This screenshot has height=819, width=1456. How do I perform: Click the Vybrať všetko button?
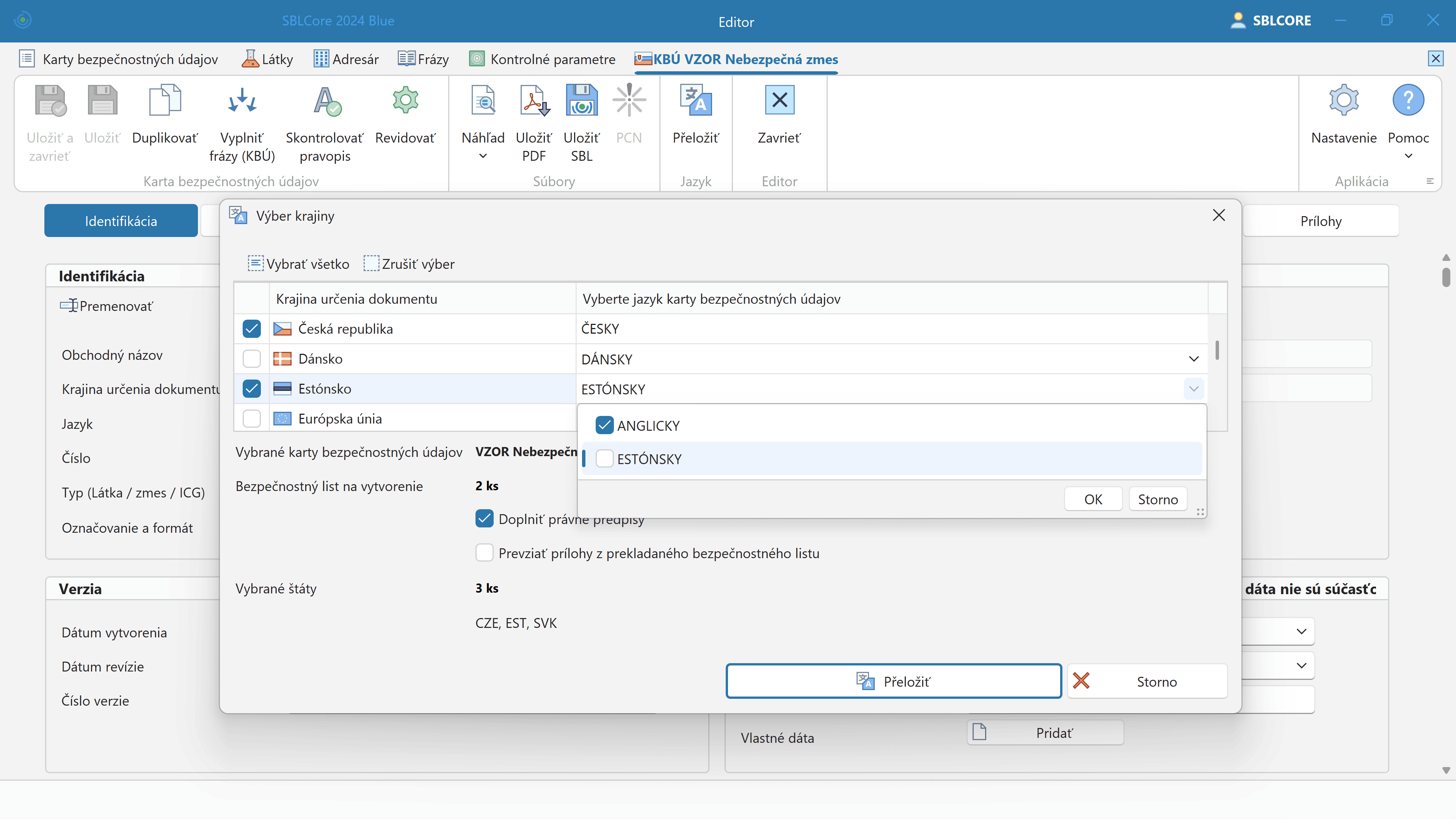pos(299,264)
